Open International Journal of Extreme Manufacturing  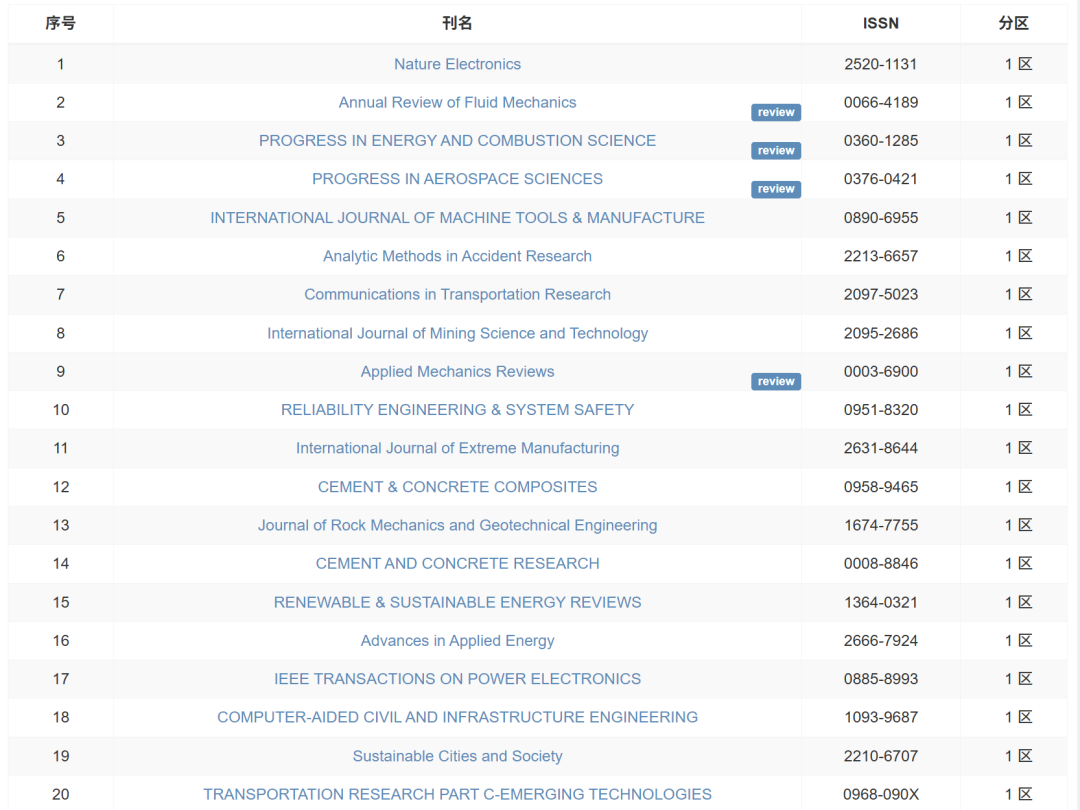[x=457, y=448]
